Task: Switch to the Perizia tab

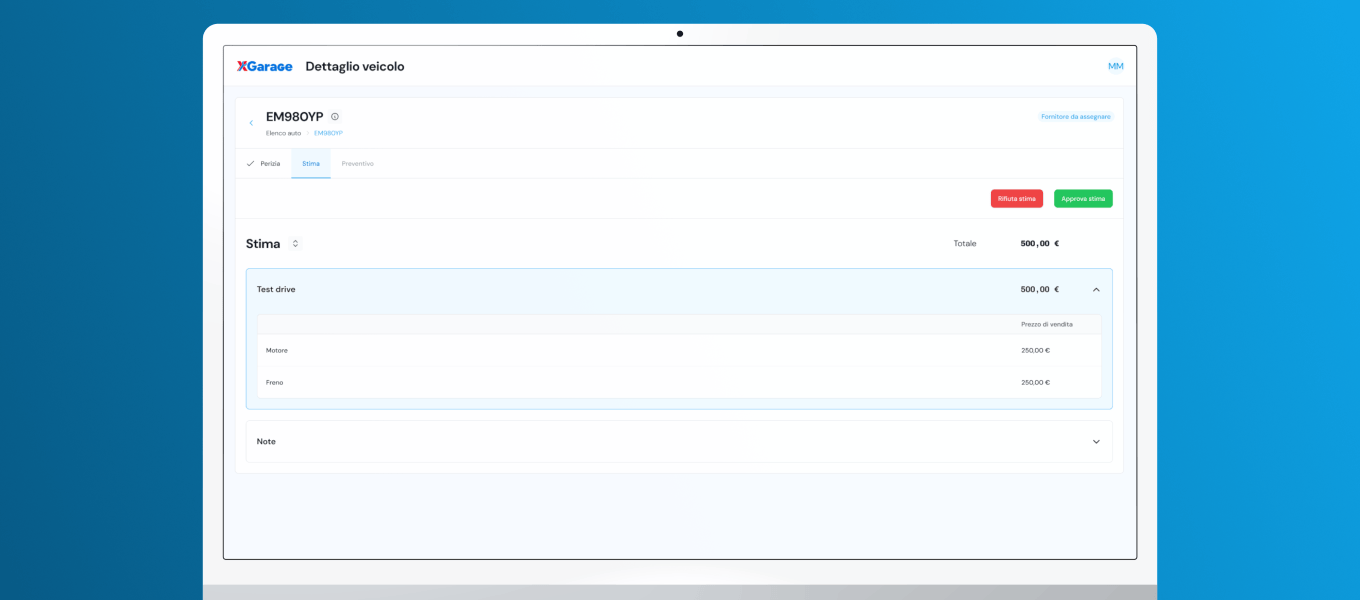Action: tap(263, 163)
